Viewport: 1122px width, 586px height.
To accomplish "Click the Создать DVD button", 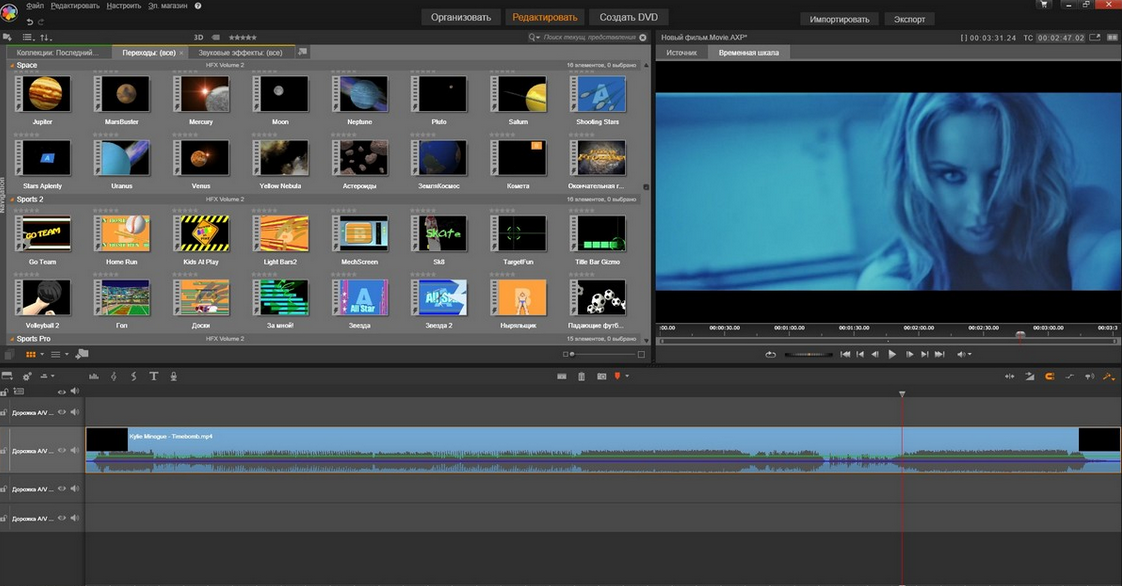I will coord(628,17).
